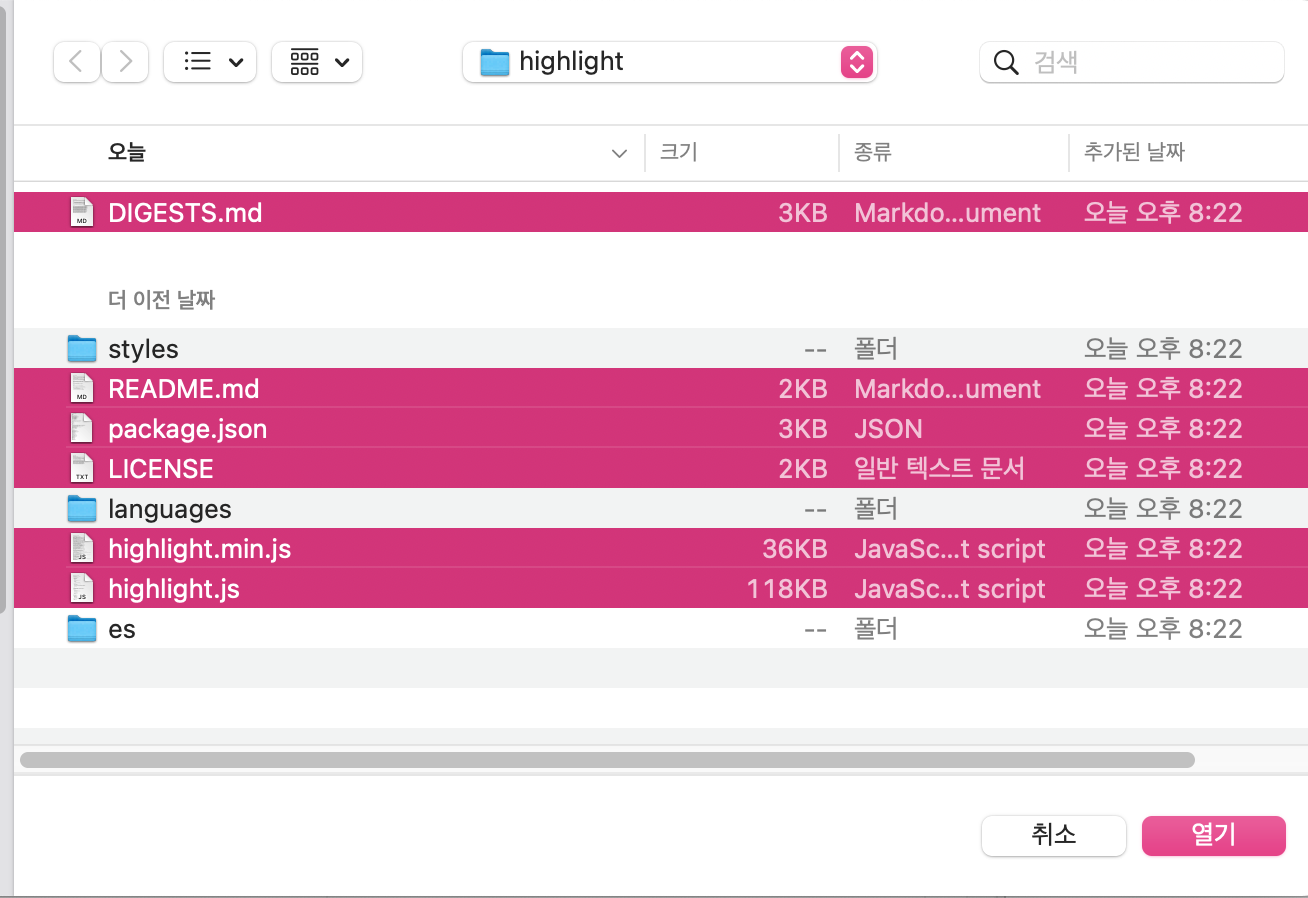Open the highlight folder path popup
The width and height of the screenshot is (1308, 898).
click(x=669, y=62)
